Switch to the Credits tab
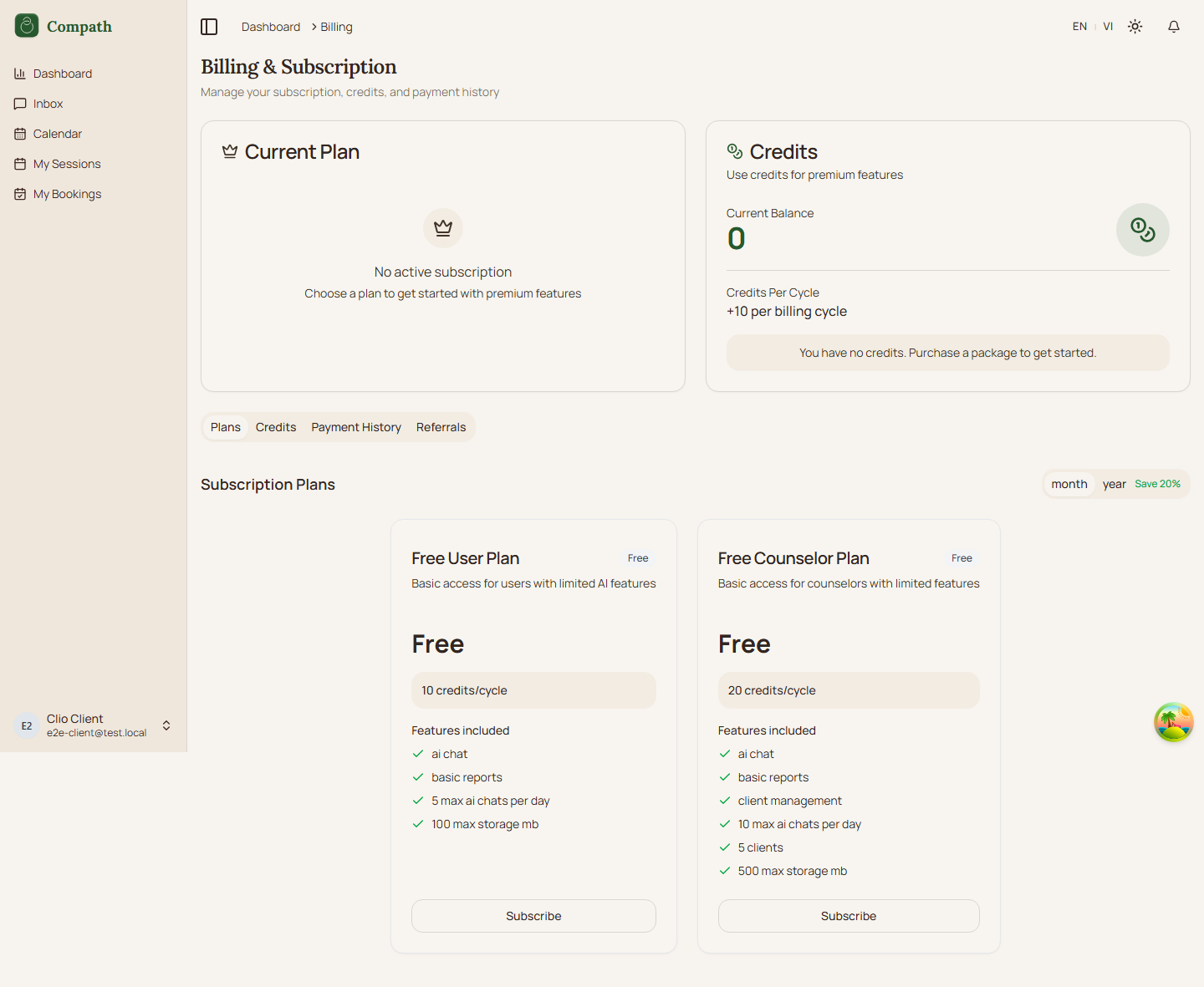This screenshot has height=987, width=1204. click(276, 427)
